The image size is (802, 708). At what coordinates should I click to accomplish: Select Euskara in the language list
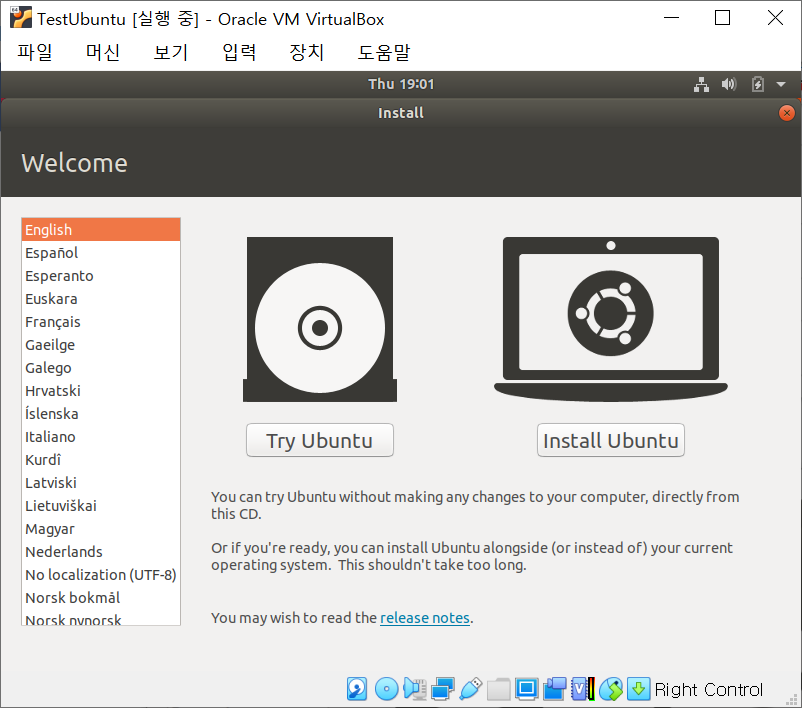pos(101,299)
